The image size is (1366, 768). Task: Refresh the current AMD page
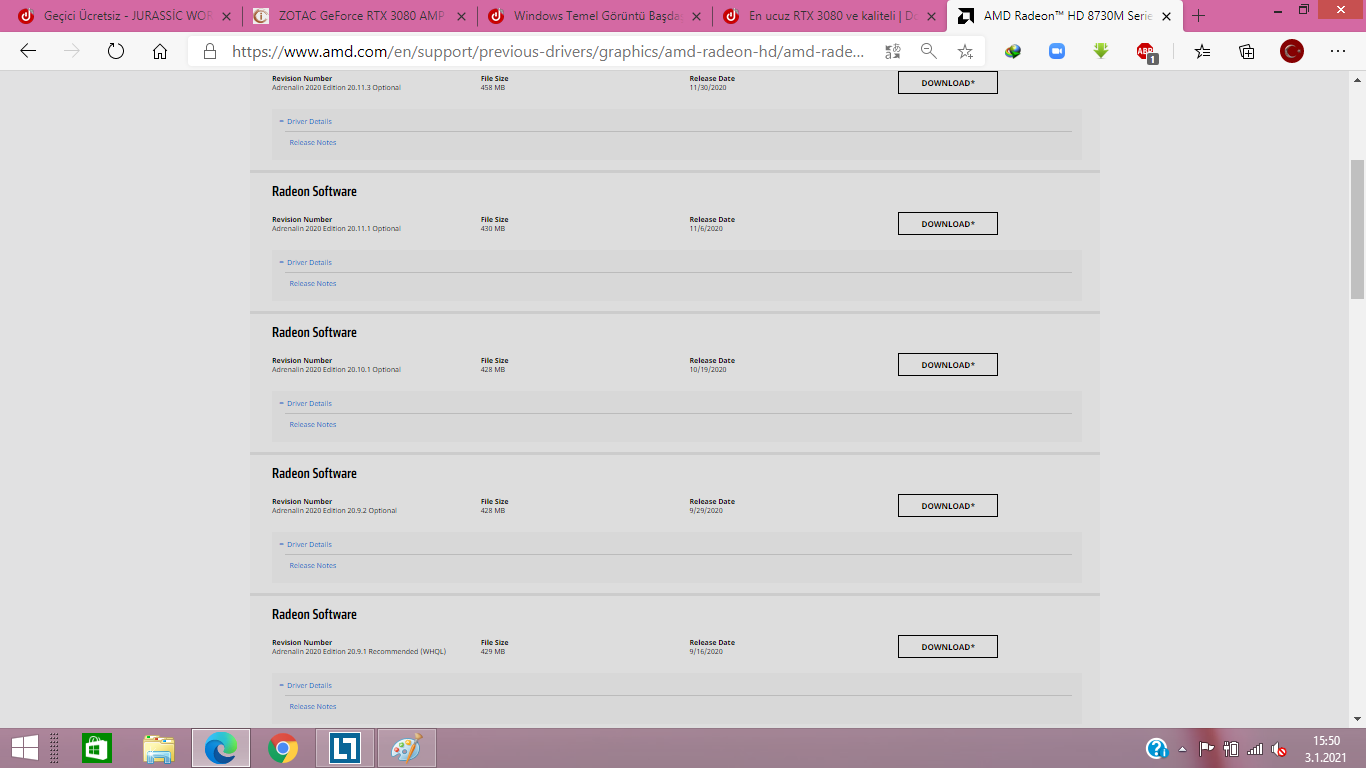pos(115,52)
